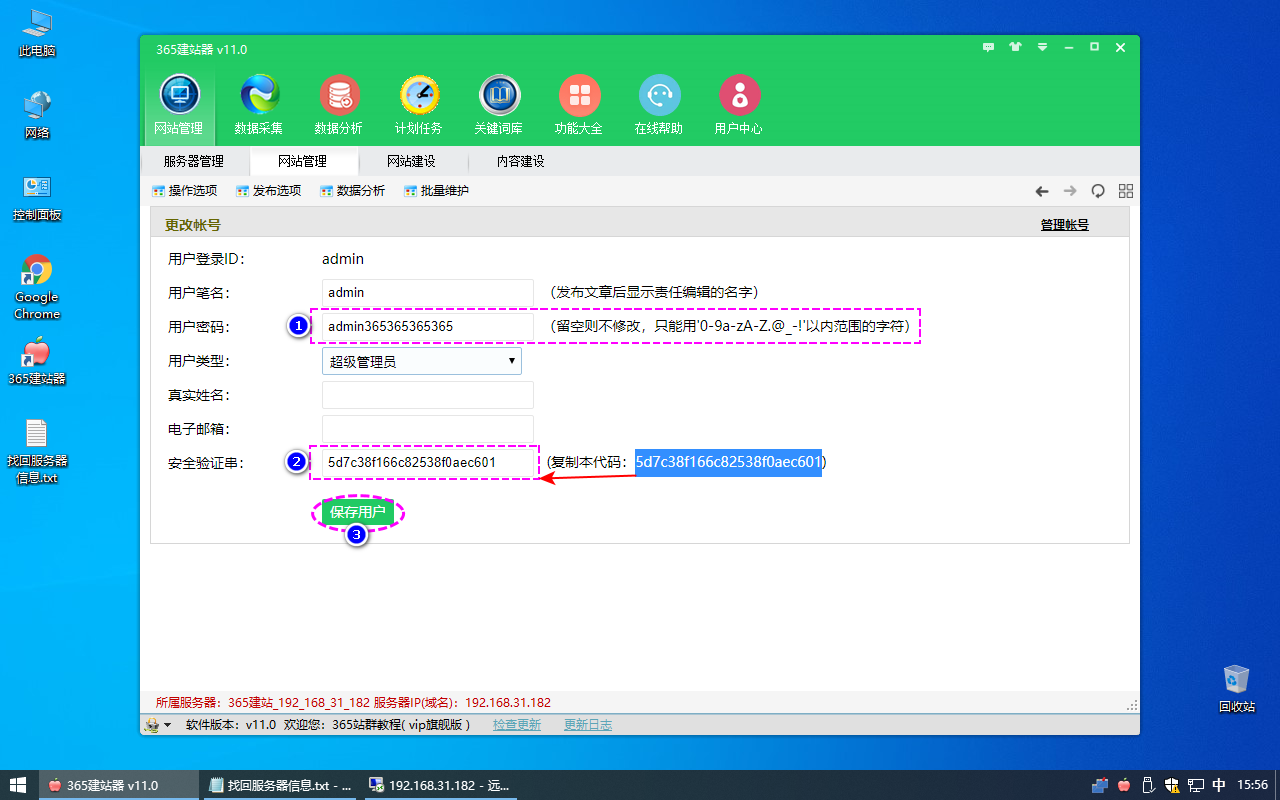Click in the 安全验证串 input field
This screenshot has width=1280, height=800.
pyautogui.click(x=428, y=463)
